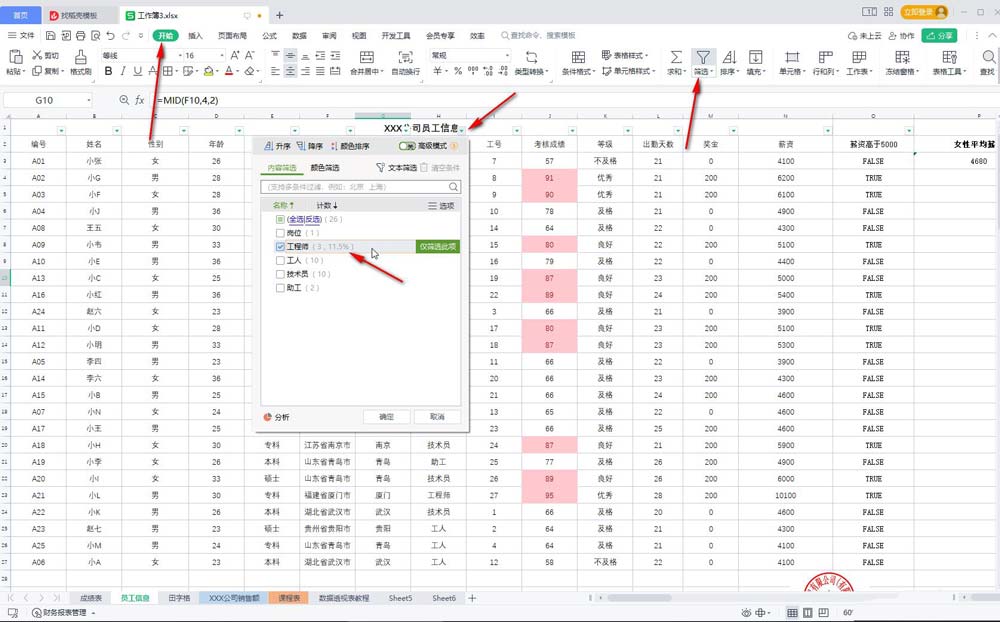Switch to 颜色筛选 tab in filter popup
1000x622 pixels.
[x=325, y=168]
